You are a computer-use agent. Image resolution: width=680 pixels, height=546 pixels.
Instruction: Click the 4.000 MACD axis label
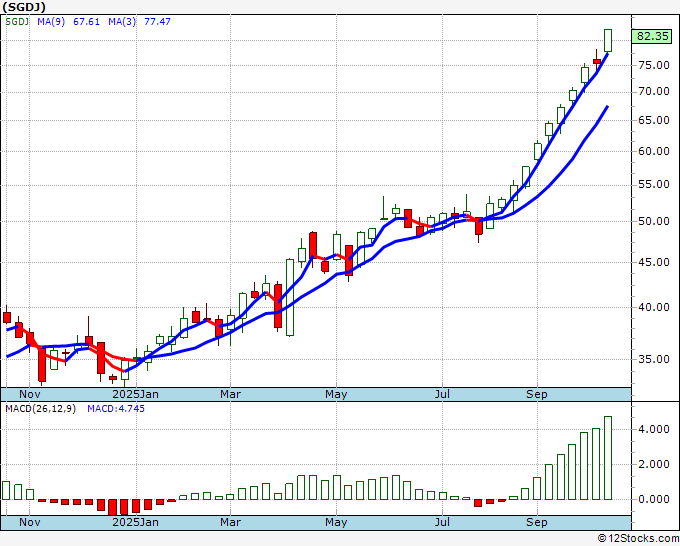654,429
